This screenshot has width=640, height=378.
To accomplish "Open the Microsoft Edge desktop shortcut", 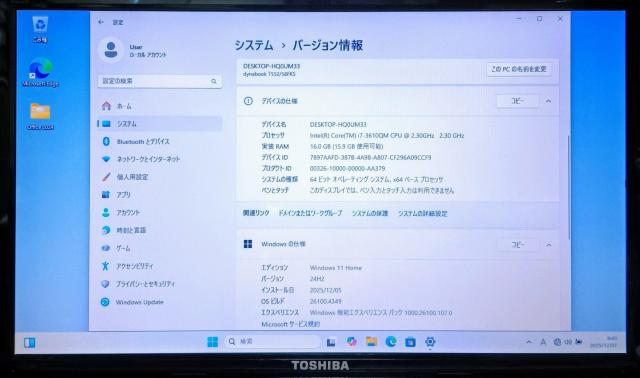I will (40, 73).
